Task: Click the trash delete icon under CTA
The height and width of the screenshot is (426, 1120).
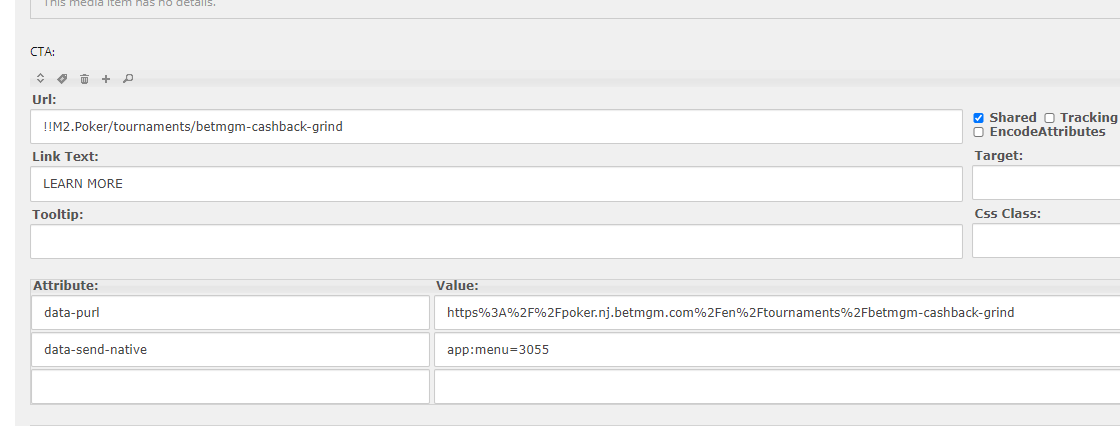Action: point(84,79)
